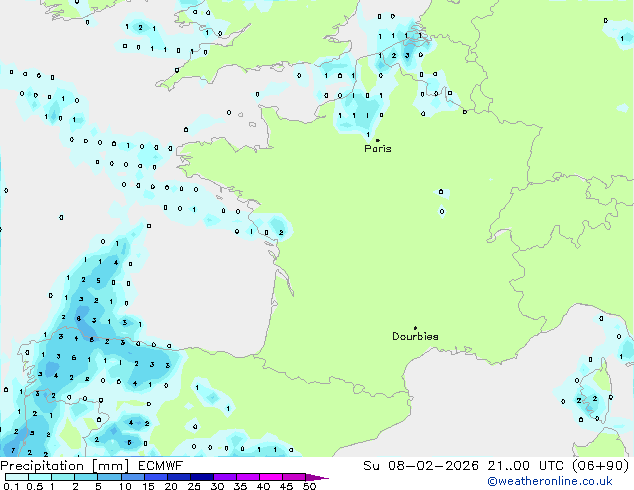Pick the 5–10 mm legend swatch
634x490 pixels.
[x=109, y=477]
